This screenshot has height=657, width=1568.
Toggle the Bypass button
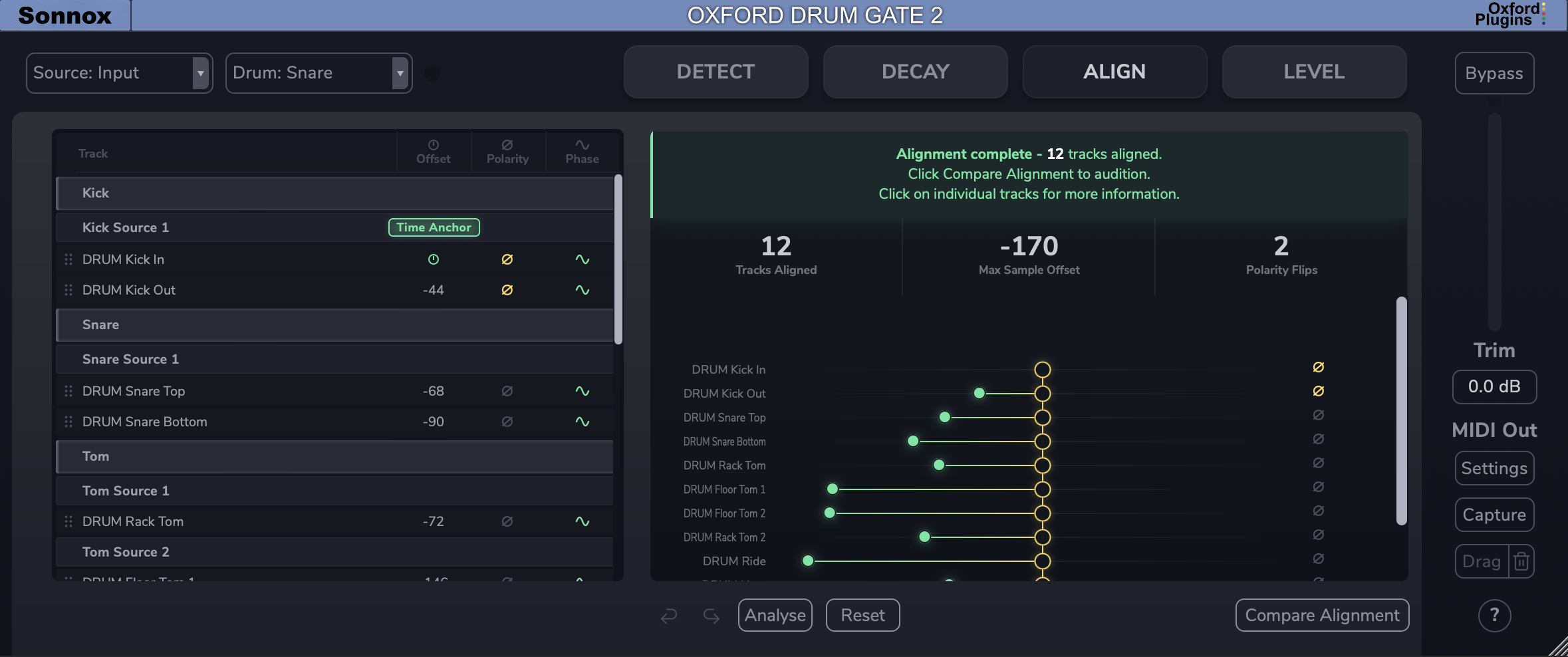pyautogui.click(x=1494, y=73)
